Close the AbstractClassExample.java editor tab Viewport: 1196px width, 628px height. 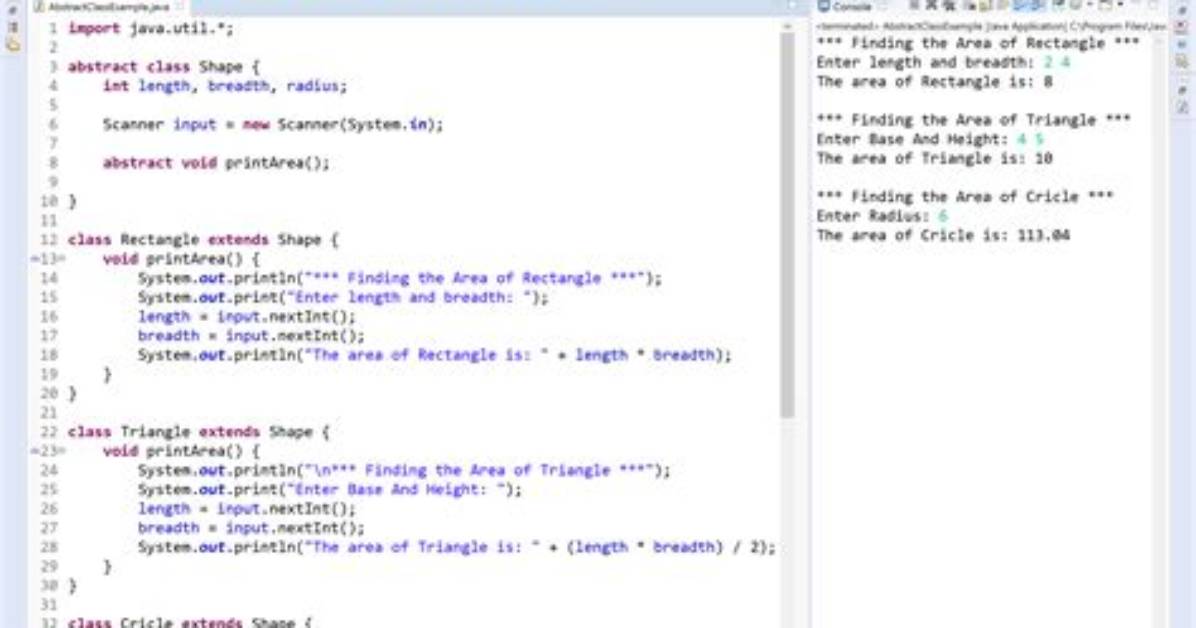[180, 7]
